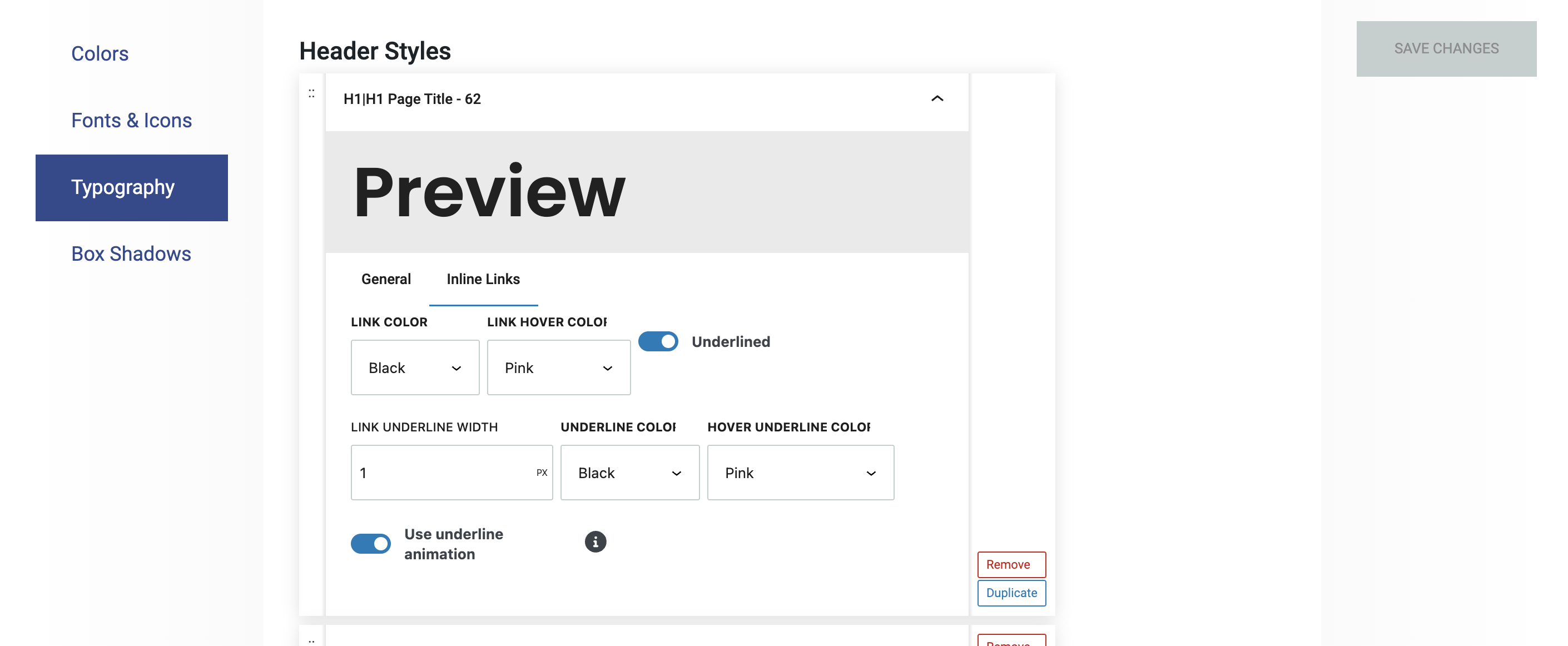This screenshot has height=646, width=1568.
Task: Select the Inline Links tab
Action: coord(483,280)
